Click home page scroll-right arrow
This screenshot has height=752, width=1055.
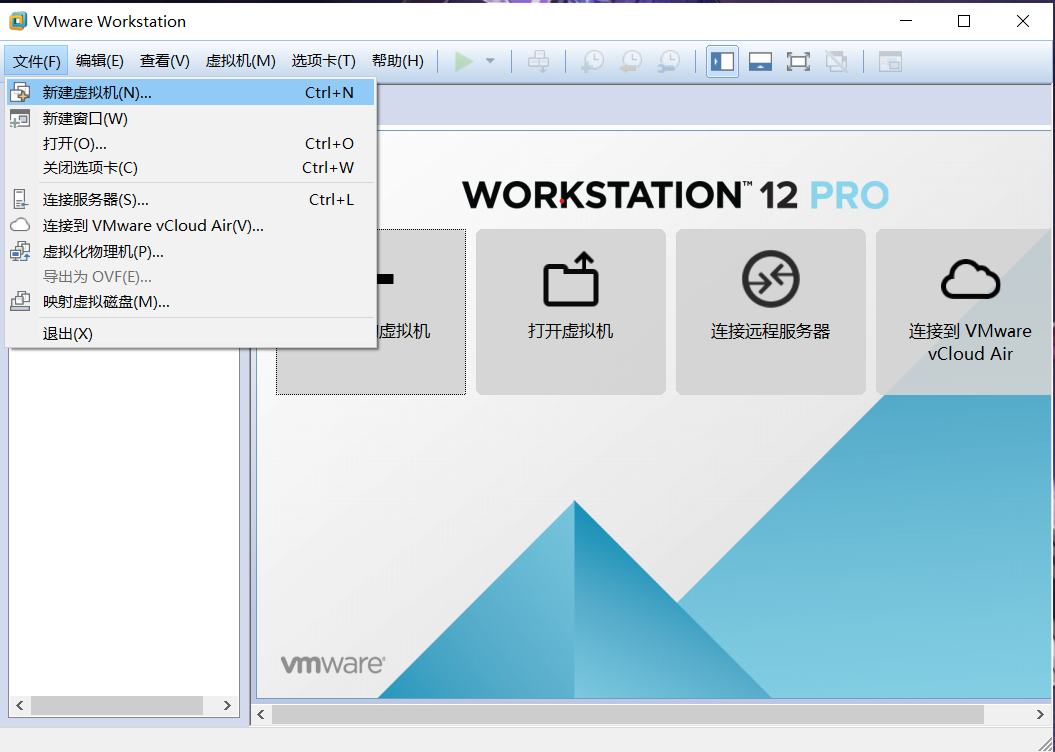1040,714
